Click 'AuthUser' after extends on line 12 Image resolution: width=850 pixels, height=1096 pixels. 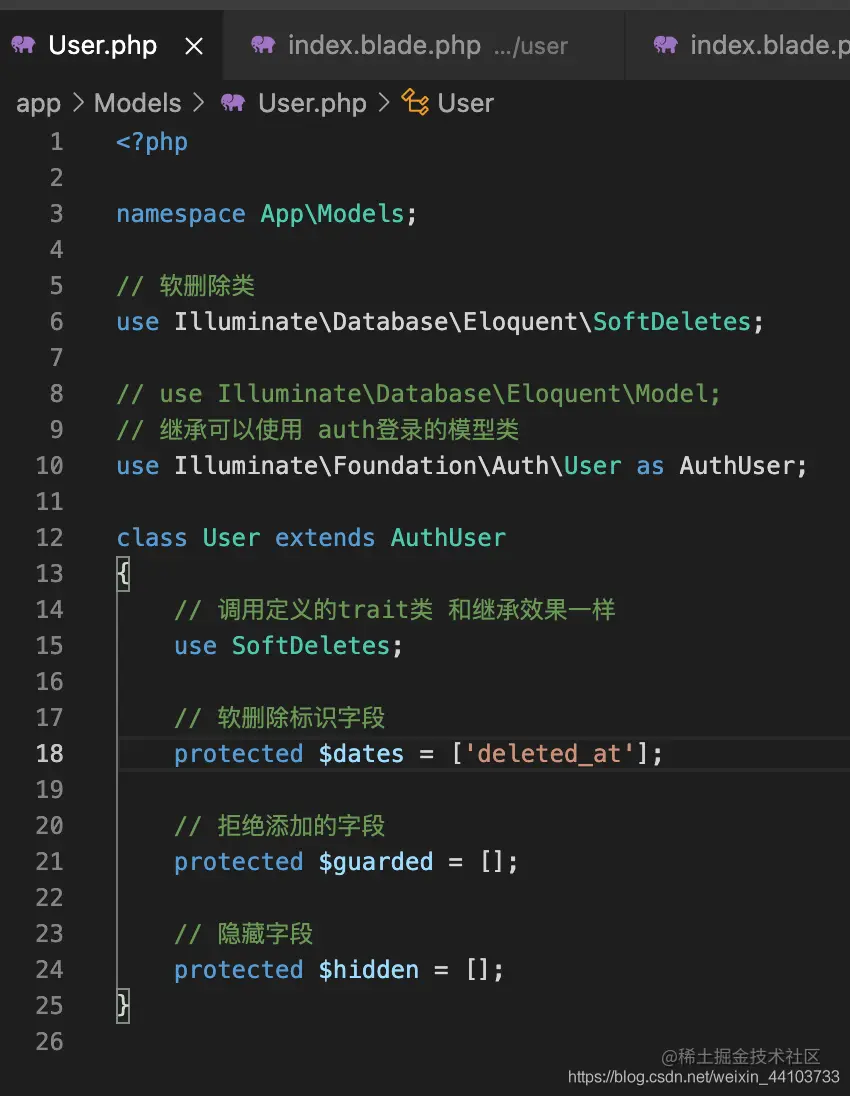tap(448, 538)
